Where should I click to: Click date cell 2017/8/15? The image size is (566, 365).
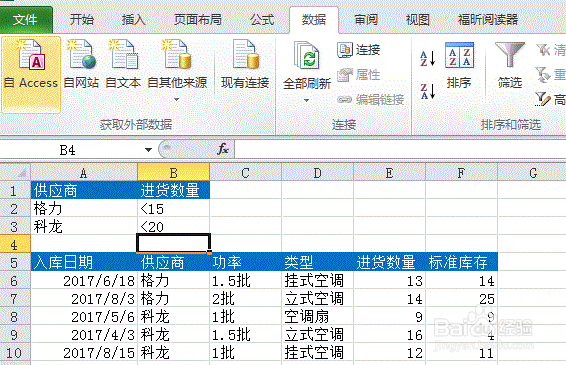[84, 352]
